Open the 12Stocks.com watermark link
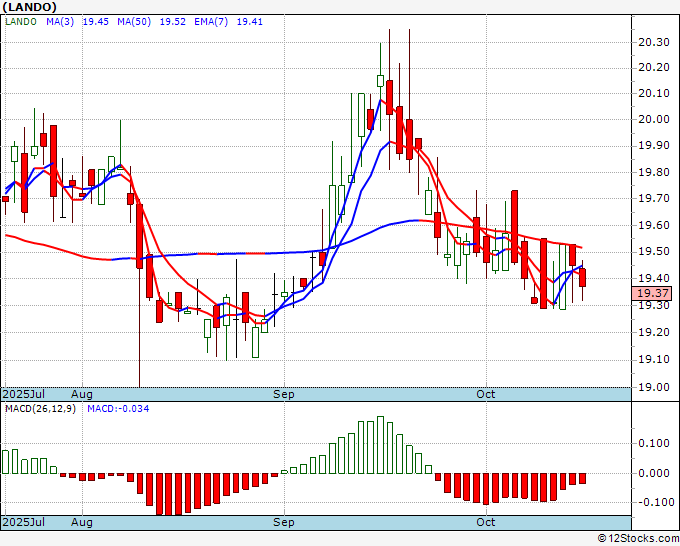 pos(636,538)
